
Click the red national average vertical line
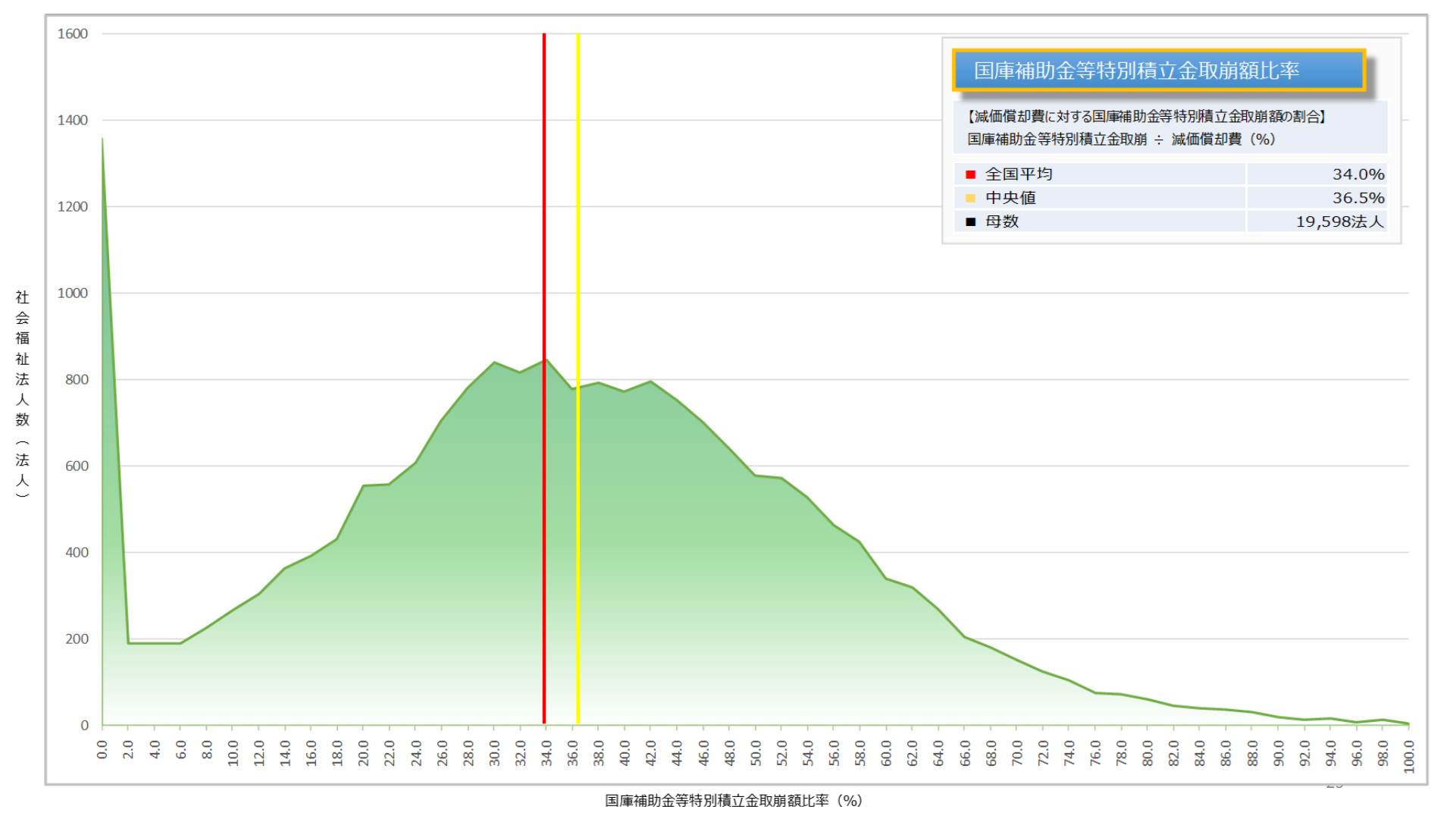[x=544, y=227]
